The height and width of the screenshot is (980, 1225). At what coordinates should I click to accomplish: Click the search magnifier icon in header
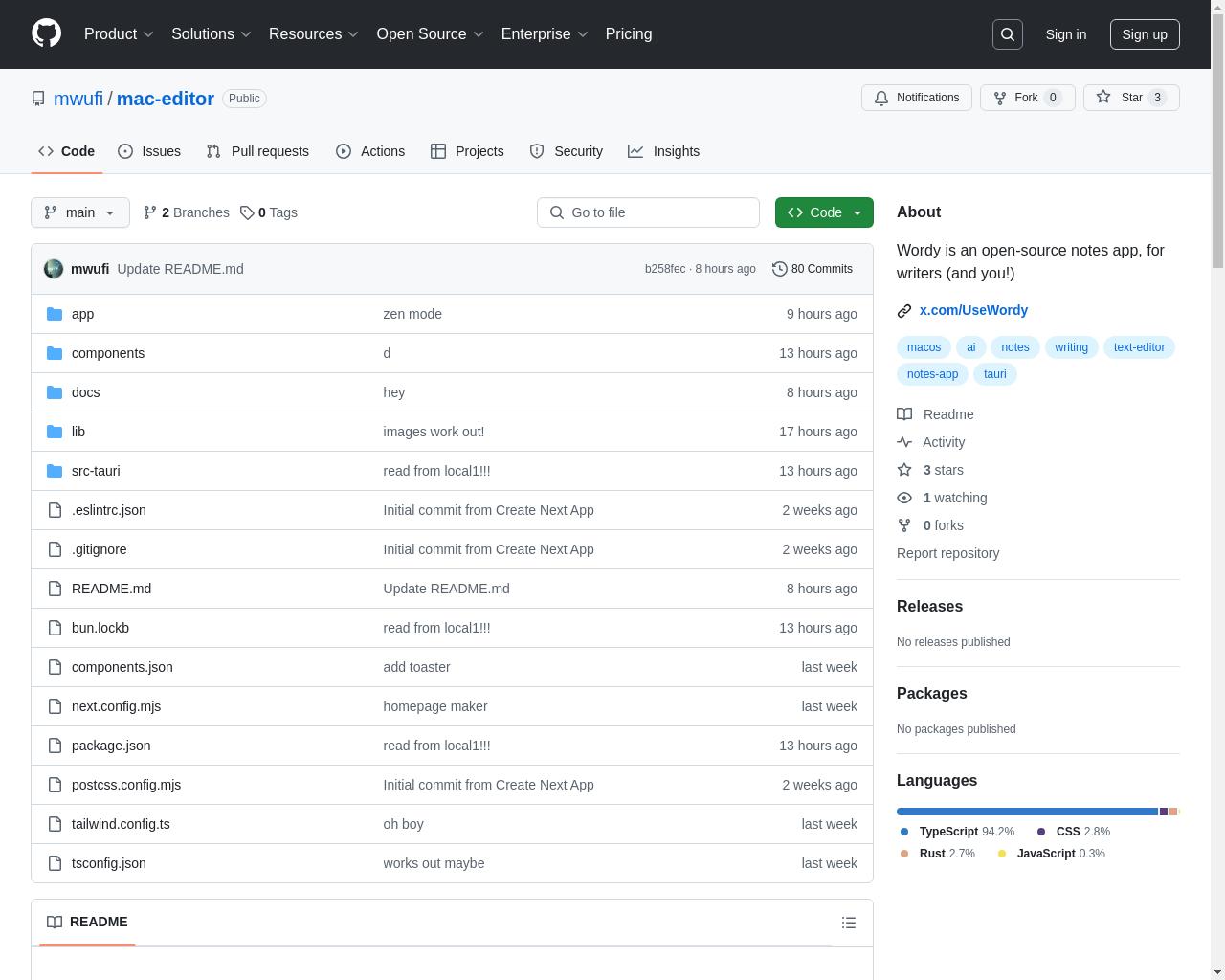[x=1008, y=34]
